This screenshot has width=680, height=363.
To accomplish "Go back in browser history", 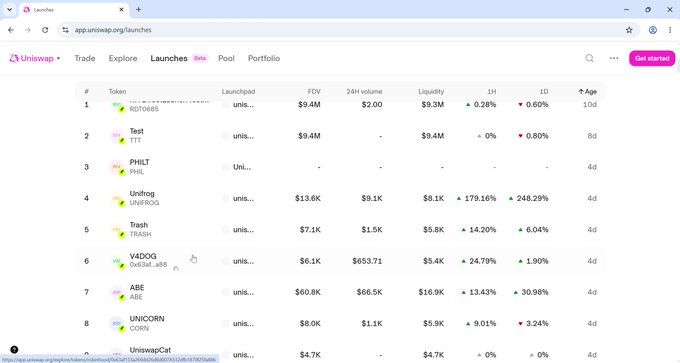I will point(11,30).
